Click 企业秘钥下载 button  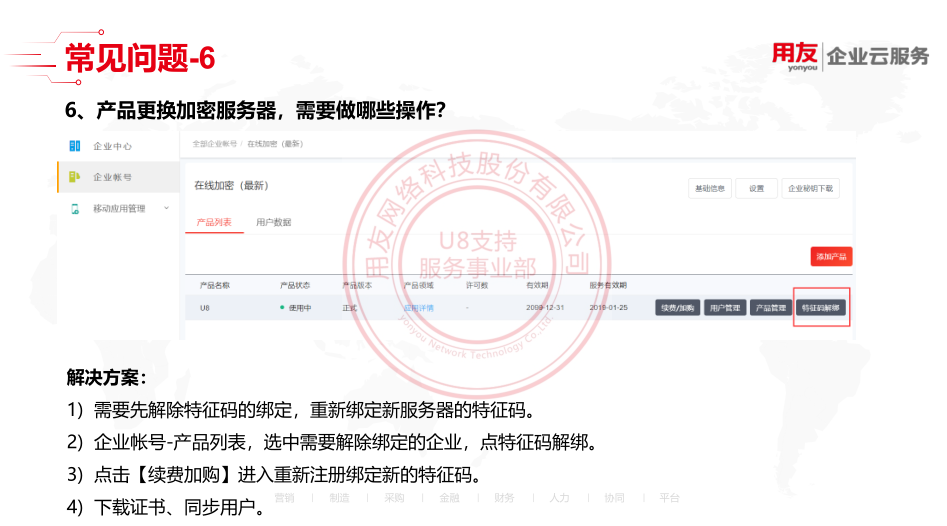pyautogui.click(x=810, y=188)
